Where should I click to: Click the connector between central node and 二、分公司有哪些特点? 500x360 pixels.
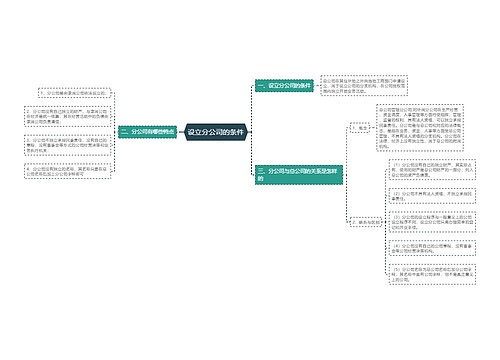pos(181,132)
